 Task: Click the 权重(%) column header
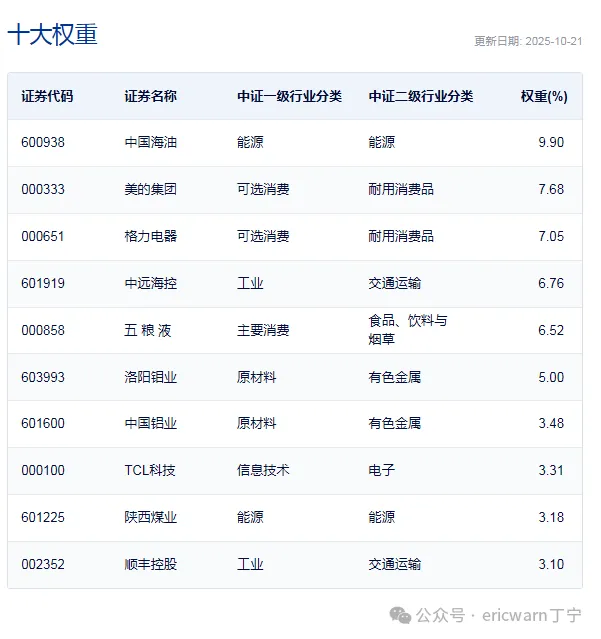point(544,97)
